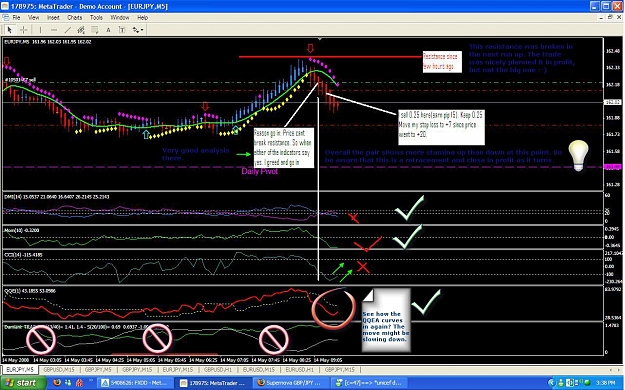Switch to 178975: MetaTrader taskbar button

(212, 383)
